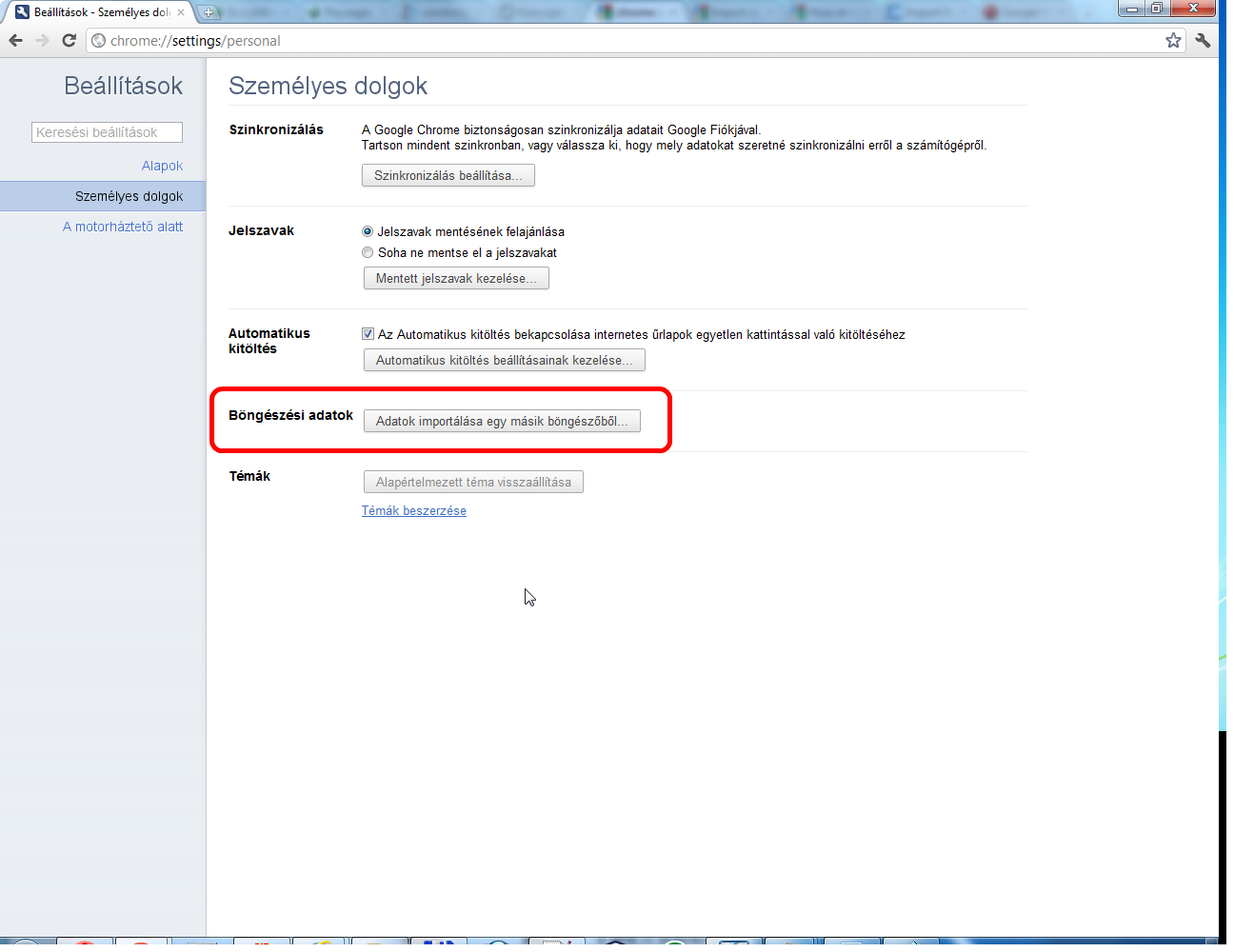Open the wrench menu

1203,40
